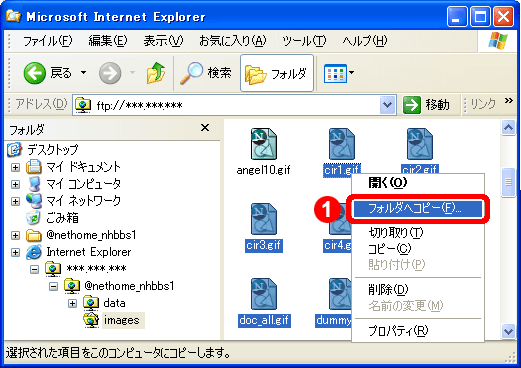Click the Windows flag logo

tap(498, 40)
